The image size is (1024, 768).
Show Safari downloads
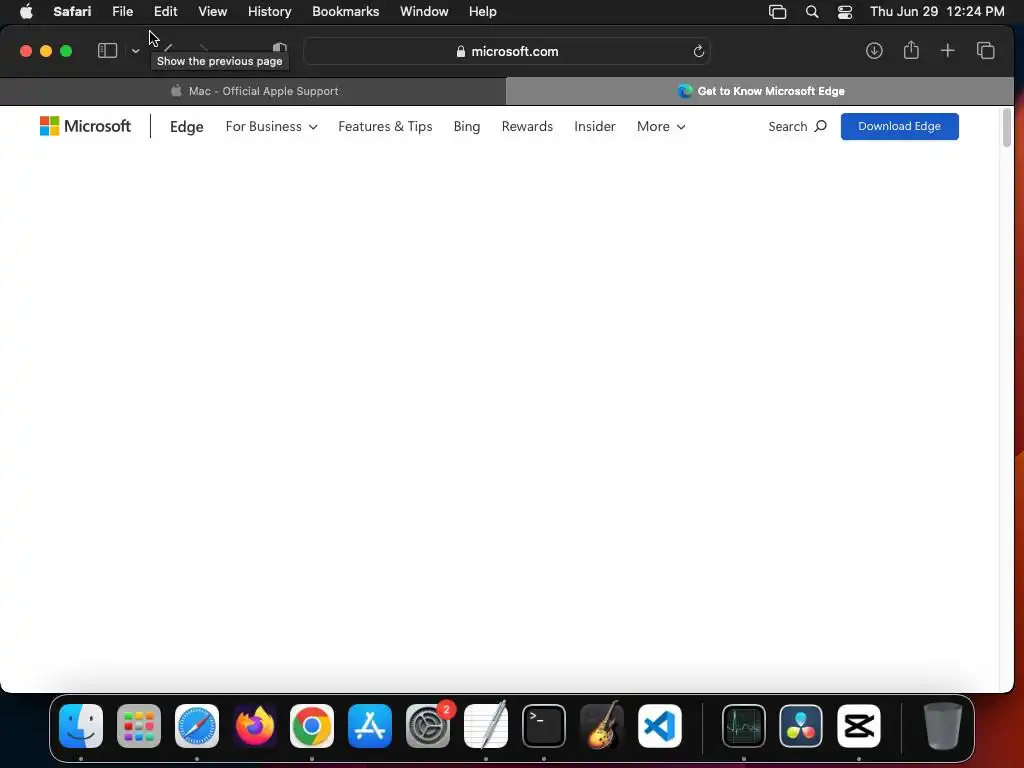874,51
